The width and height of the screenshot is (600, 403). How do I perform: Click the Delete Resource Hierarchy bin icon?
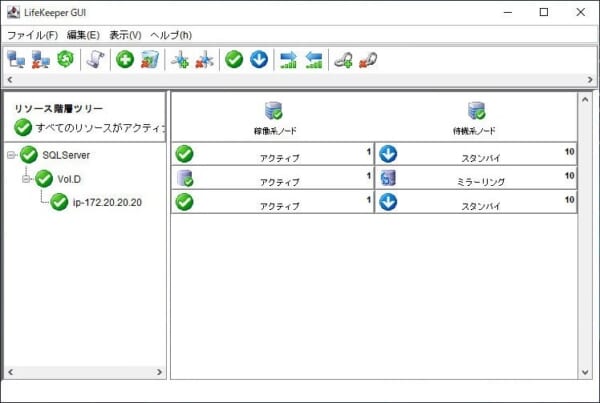pyautogui.click(x=150, y=59)
